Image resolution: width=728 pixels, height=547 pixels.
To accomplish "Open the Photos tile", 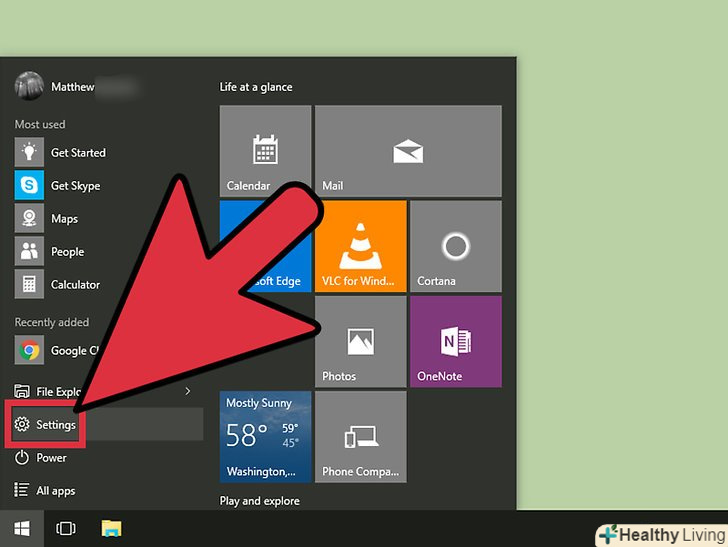I will coord(361,342).
